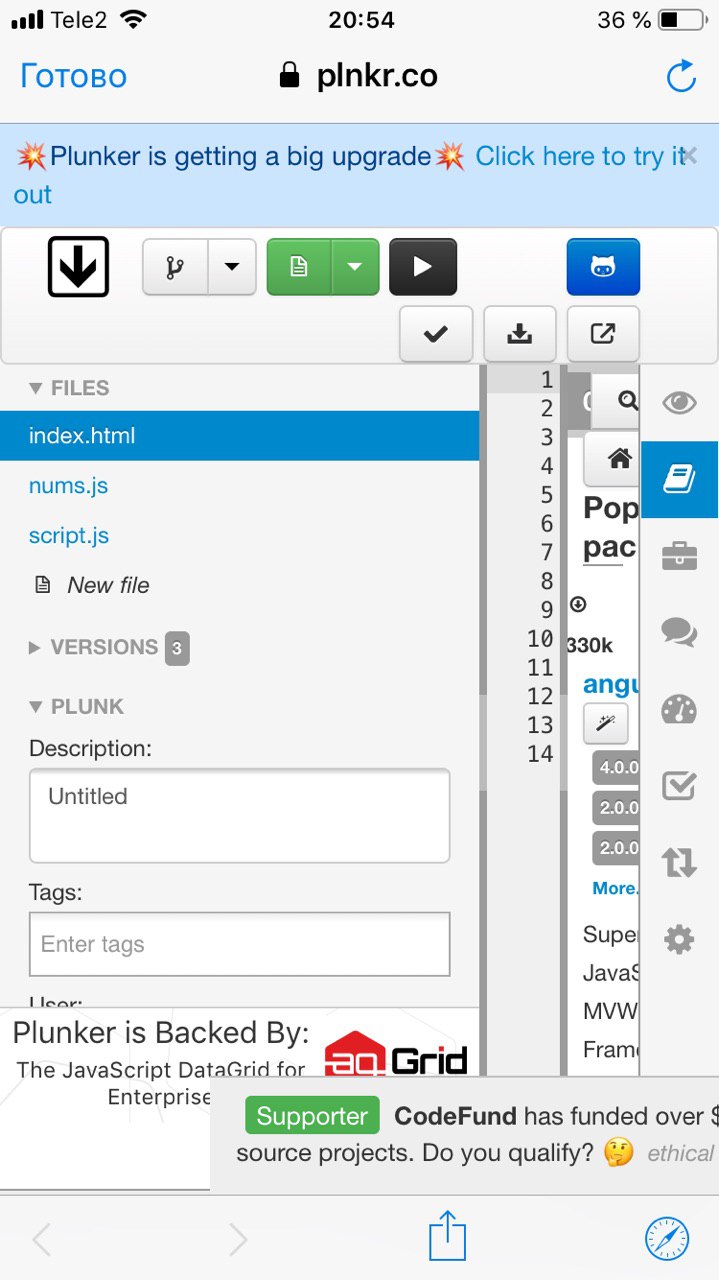Viewport: 719px width, 1280px height.
Task: Fork this plunk with the branch icon
Action: click(175, 267)
